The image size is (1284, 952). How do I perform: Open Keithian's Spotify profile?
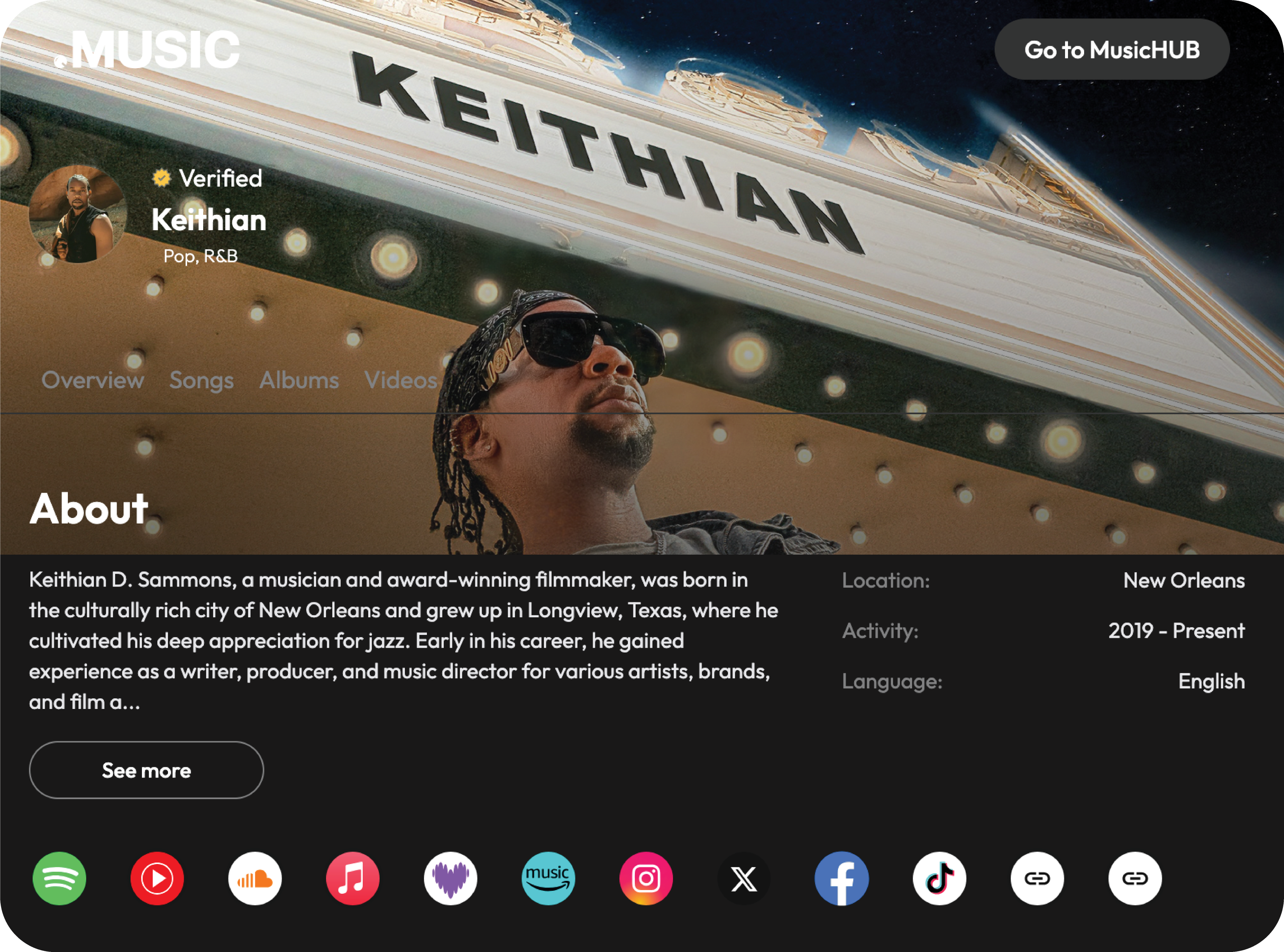(59, 879)
